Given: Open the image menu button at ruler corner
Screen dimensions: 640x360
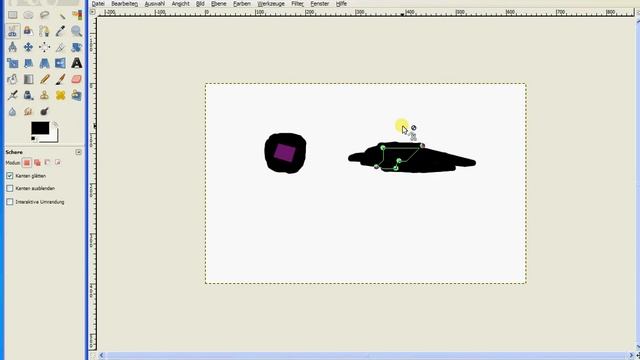Looking at the screenshot, I should pos(93,12).
